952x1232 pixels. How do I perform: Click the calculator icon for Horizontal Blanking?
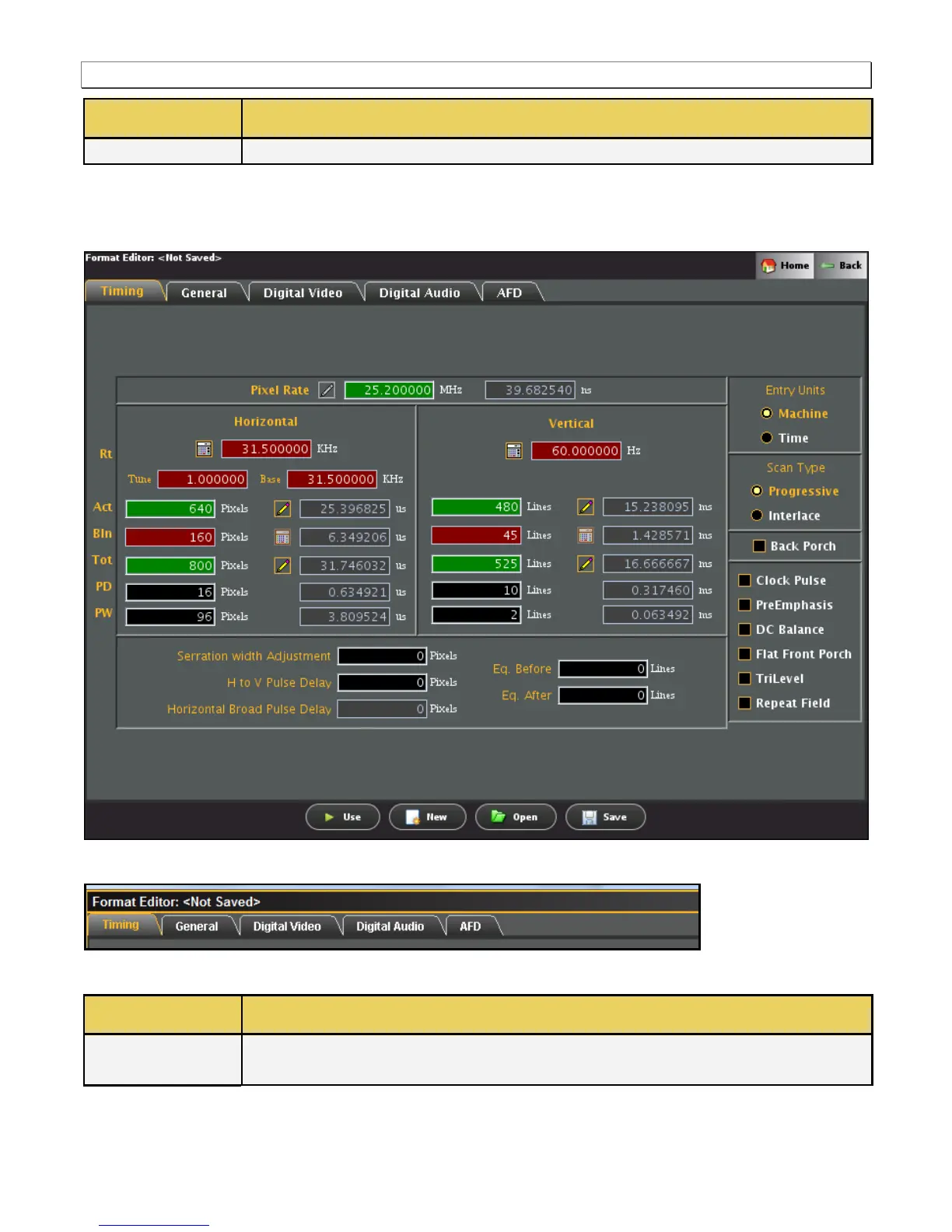click(x=282, y=537)
